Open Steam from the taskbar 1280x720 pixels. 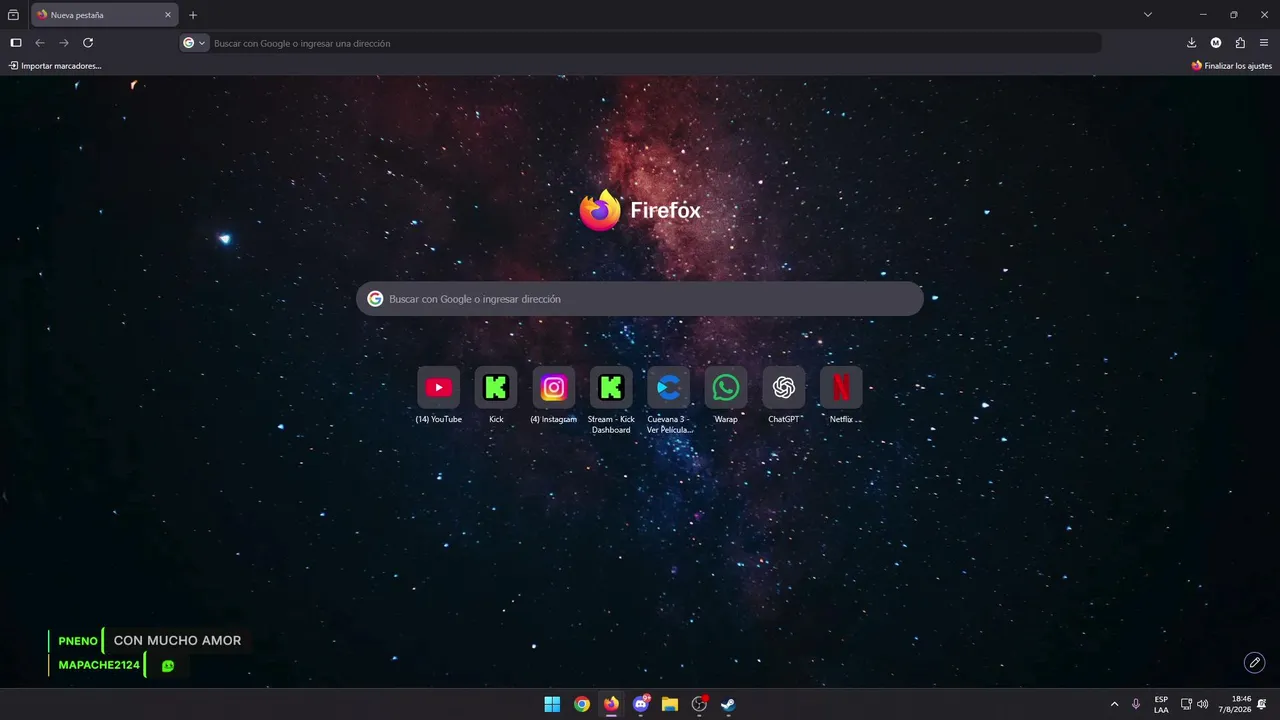tap(729, 704)
